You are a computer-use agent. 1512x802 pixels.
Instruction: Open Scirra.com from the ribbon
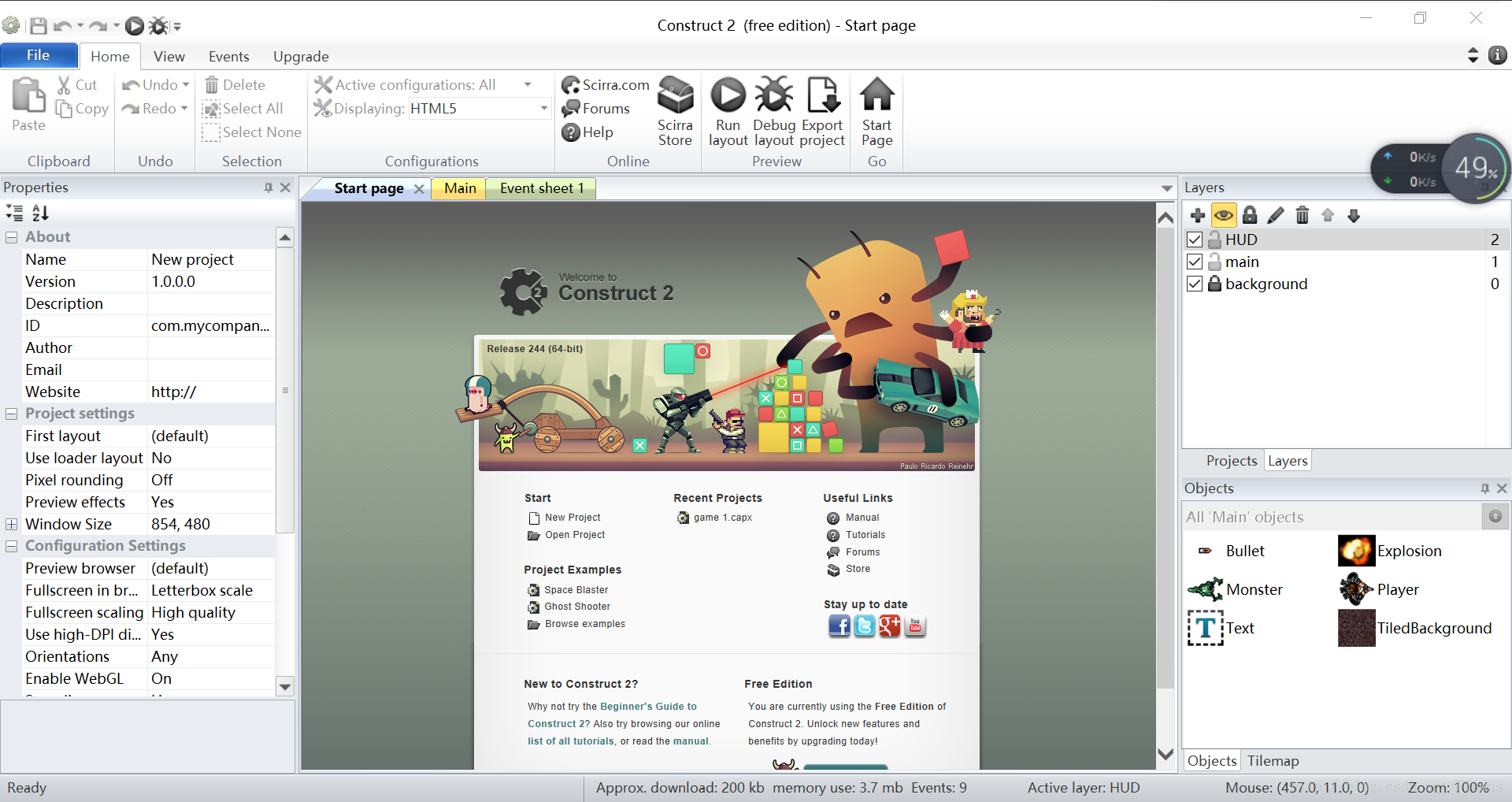pyautogui.click(x=606, y=84)
